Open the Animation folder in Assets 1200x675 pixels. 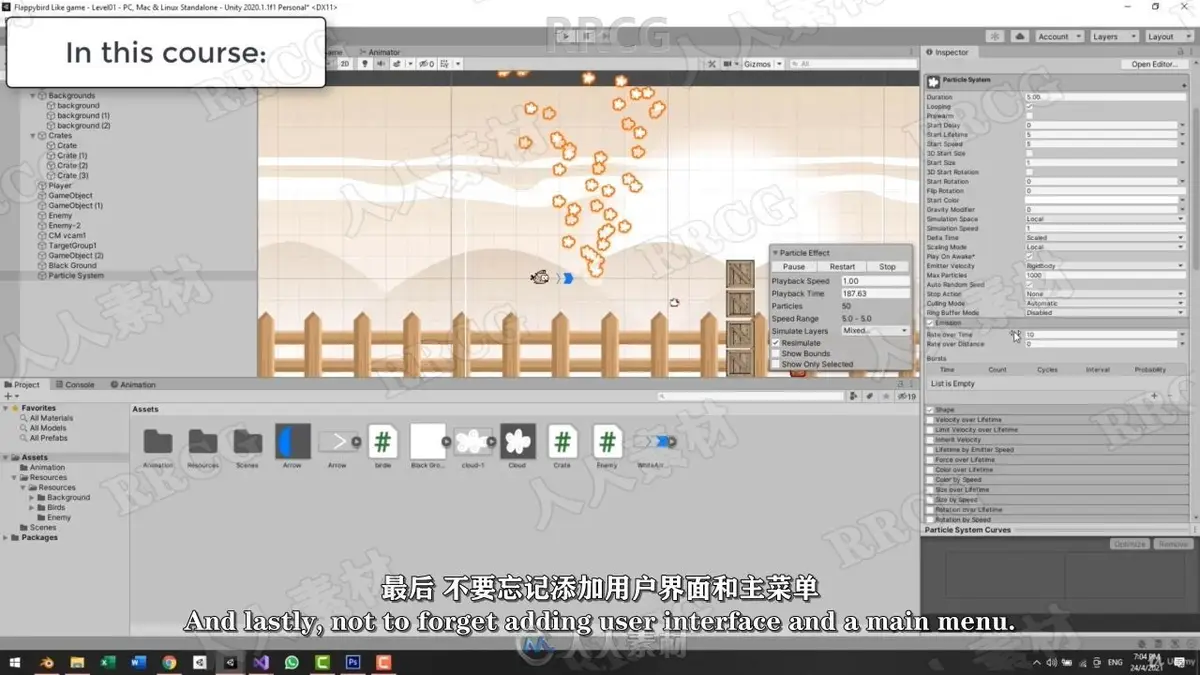tap(158, 442)
